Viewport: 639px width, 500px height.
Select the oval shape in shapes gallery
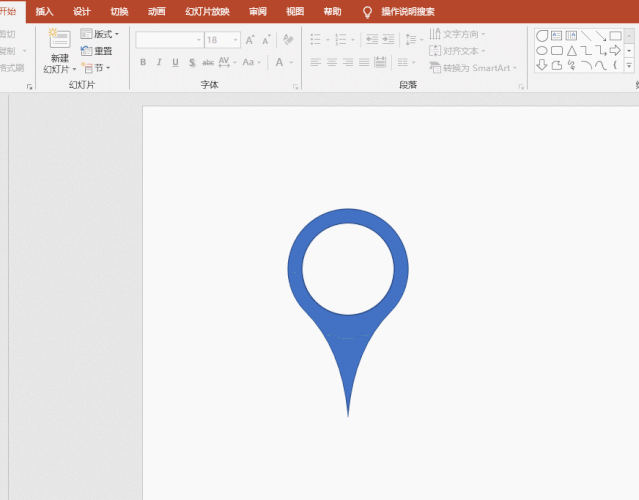pyautogui.click(x=542, y=50)
